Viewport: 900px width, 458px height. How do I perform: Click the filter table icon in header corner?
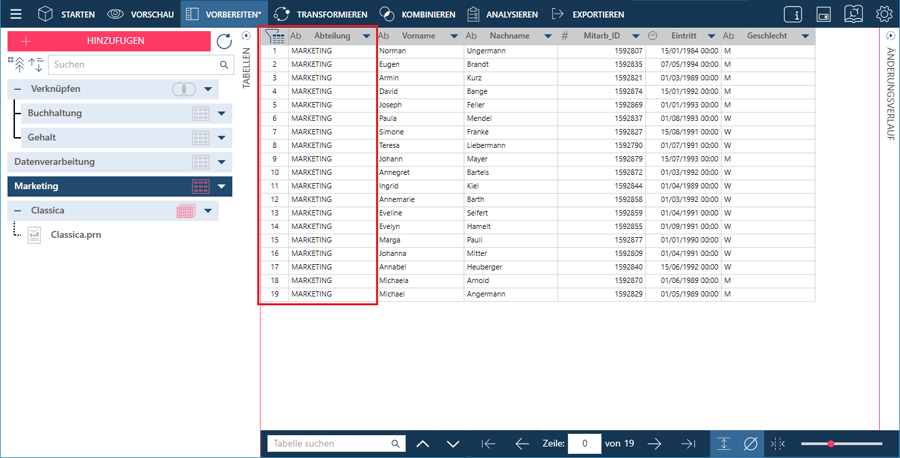click(274, 36)
